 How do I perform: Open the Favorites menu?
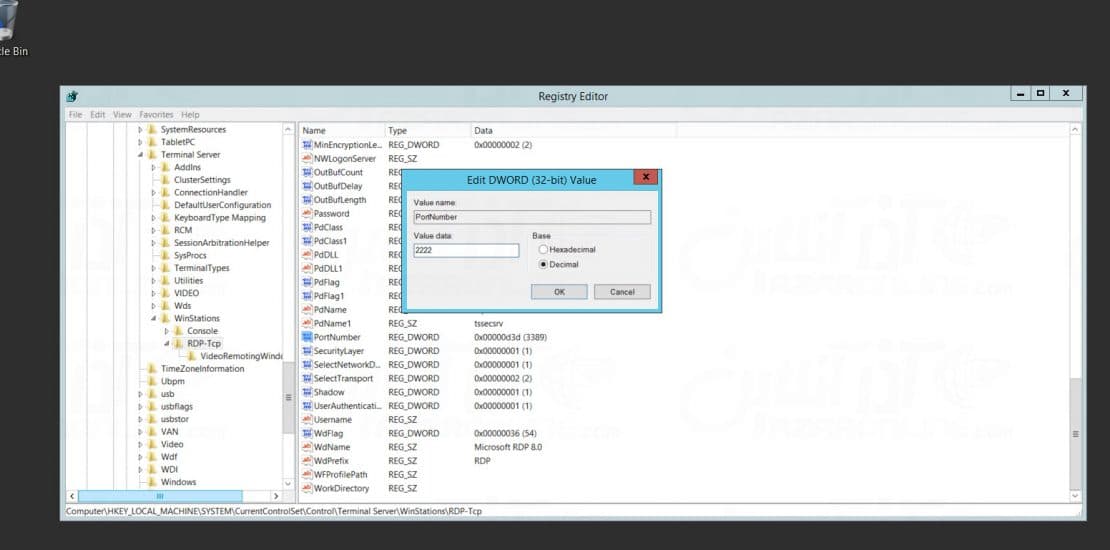pos(156,115)
